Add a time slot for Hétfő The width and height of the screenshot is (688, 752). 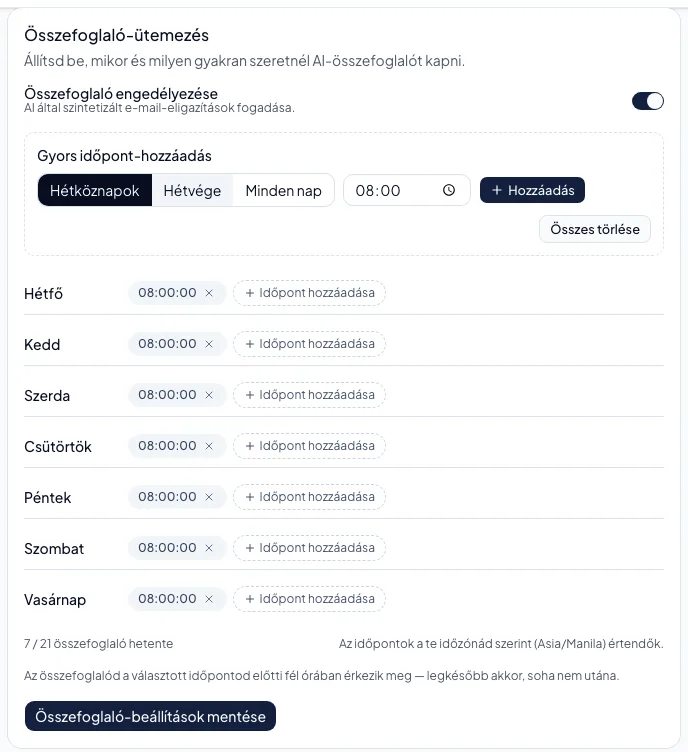309,293
